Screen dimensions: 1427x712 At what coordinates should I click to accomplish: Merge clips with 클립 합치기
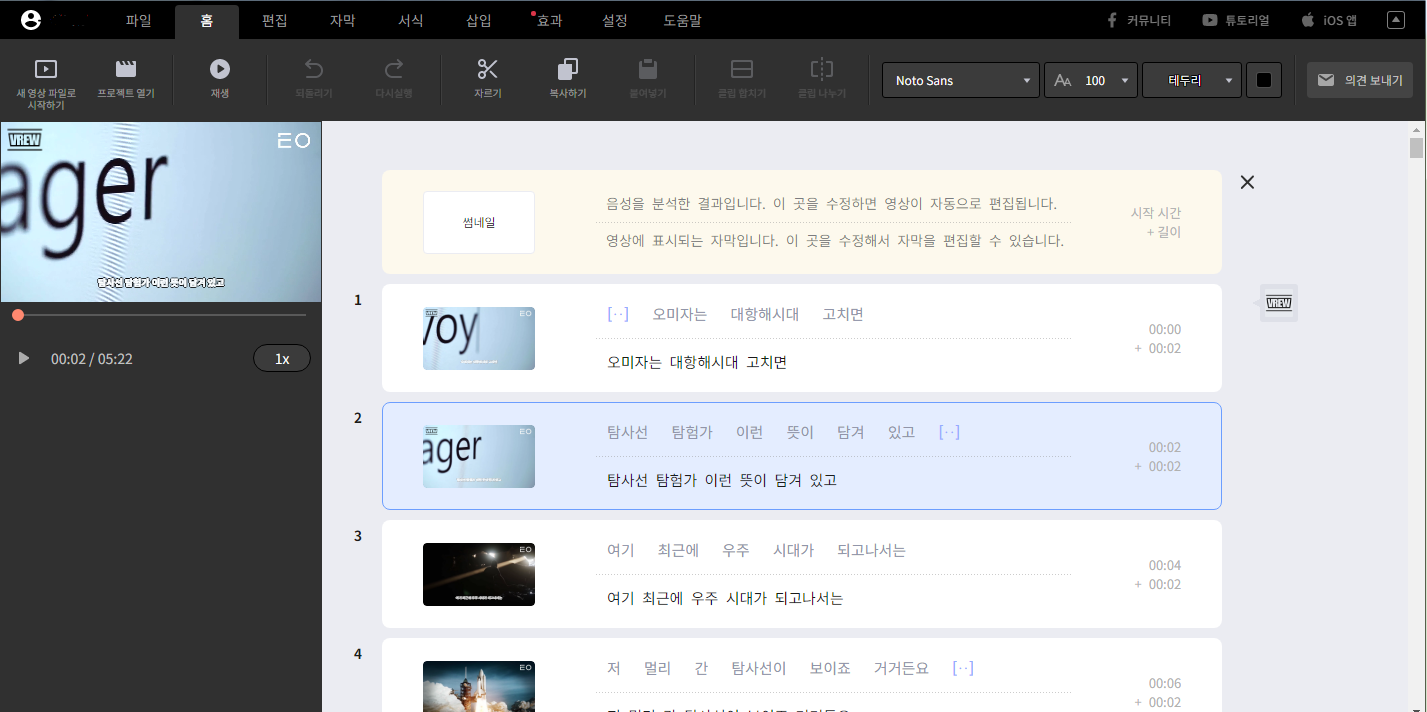742,80
